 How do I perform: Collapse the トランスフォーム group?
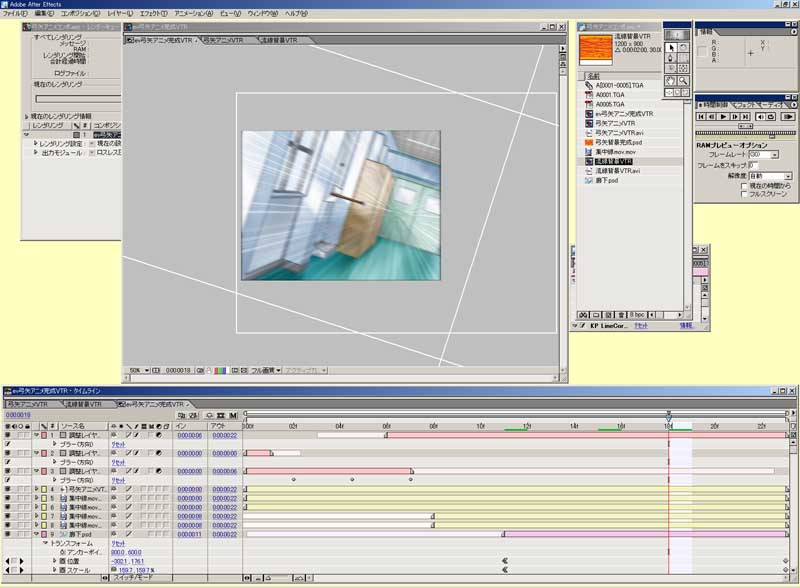[x=45, y=543]
